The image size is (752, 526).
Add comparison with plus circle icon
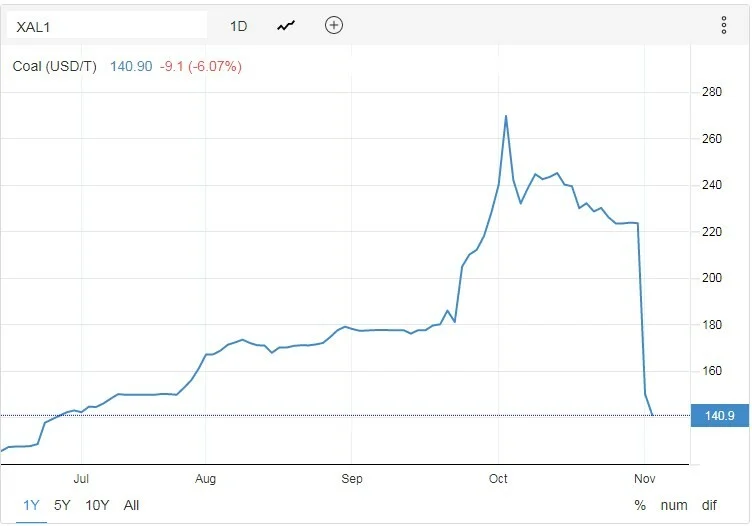[x=334, y=25]
